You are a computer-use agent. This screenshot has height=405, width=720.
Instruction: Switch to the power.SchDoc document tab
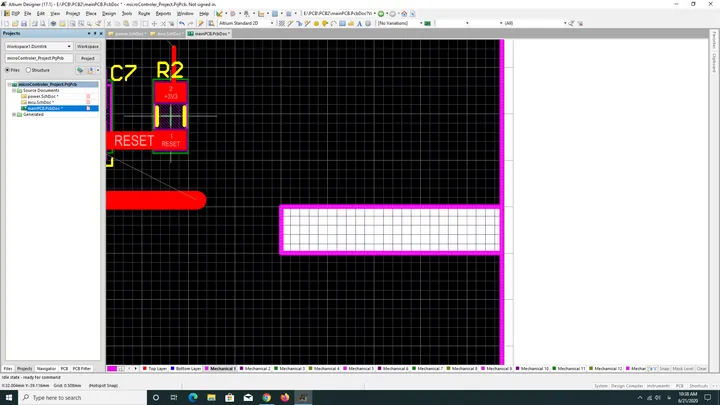(127, 34)
